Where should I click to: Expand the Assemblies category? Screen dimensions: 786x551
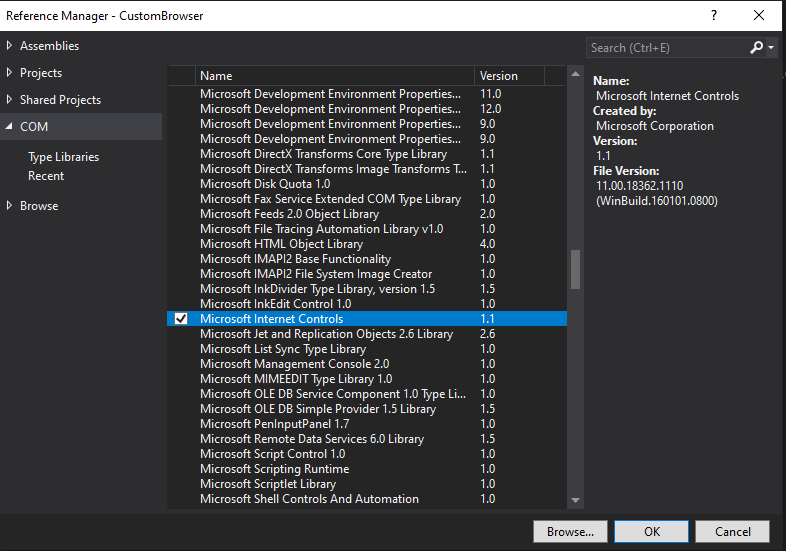click(10, 46)
